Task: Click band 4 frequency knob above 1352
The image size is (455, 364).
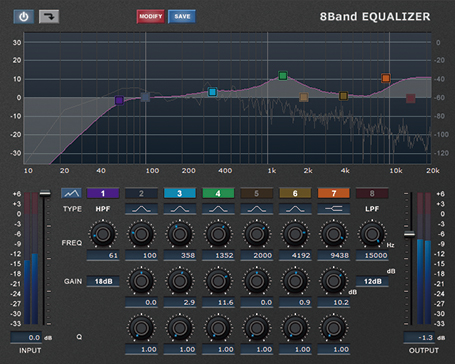Action: (218, 234)
